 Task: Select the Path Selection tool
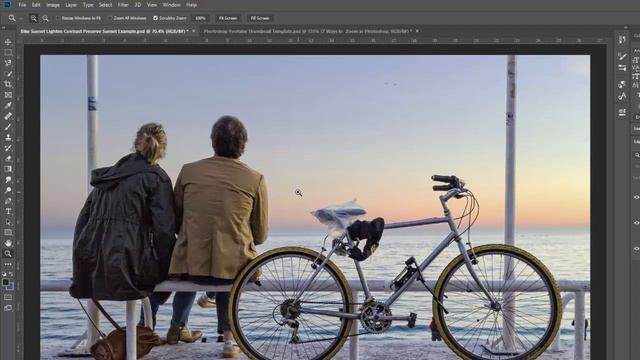click(8, 222)
